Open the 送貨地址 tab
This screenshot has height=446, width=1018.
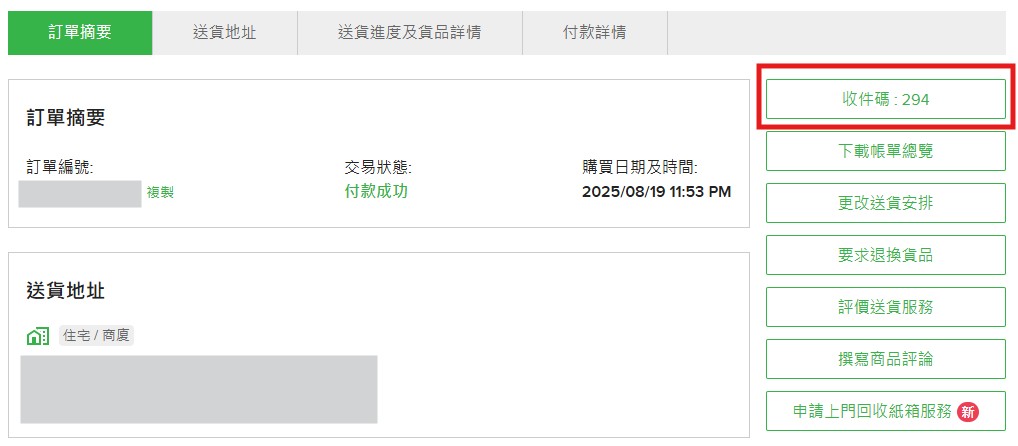coord(225,32)
